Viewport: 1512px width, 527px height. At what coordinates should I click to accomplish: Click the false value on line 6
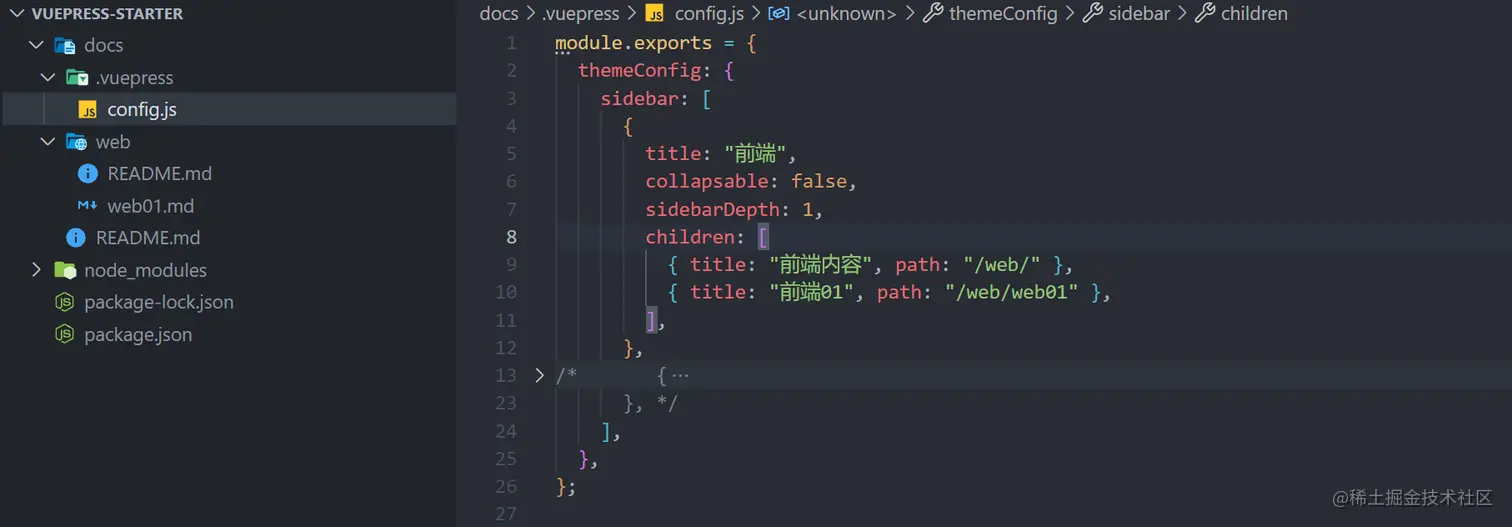(x=819, y=181)
